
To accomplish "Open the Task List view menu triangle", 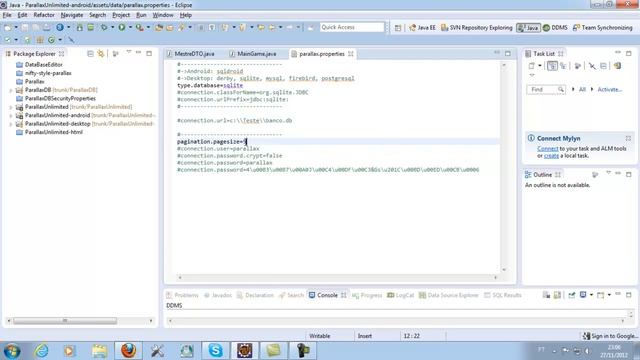I will [531, 76].
